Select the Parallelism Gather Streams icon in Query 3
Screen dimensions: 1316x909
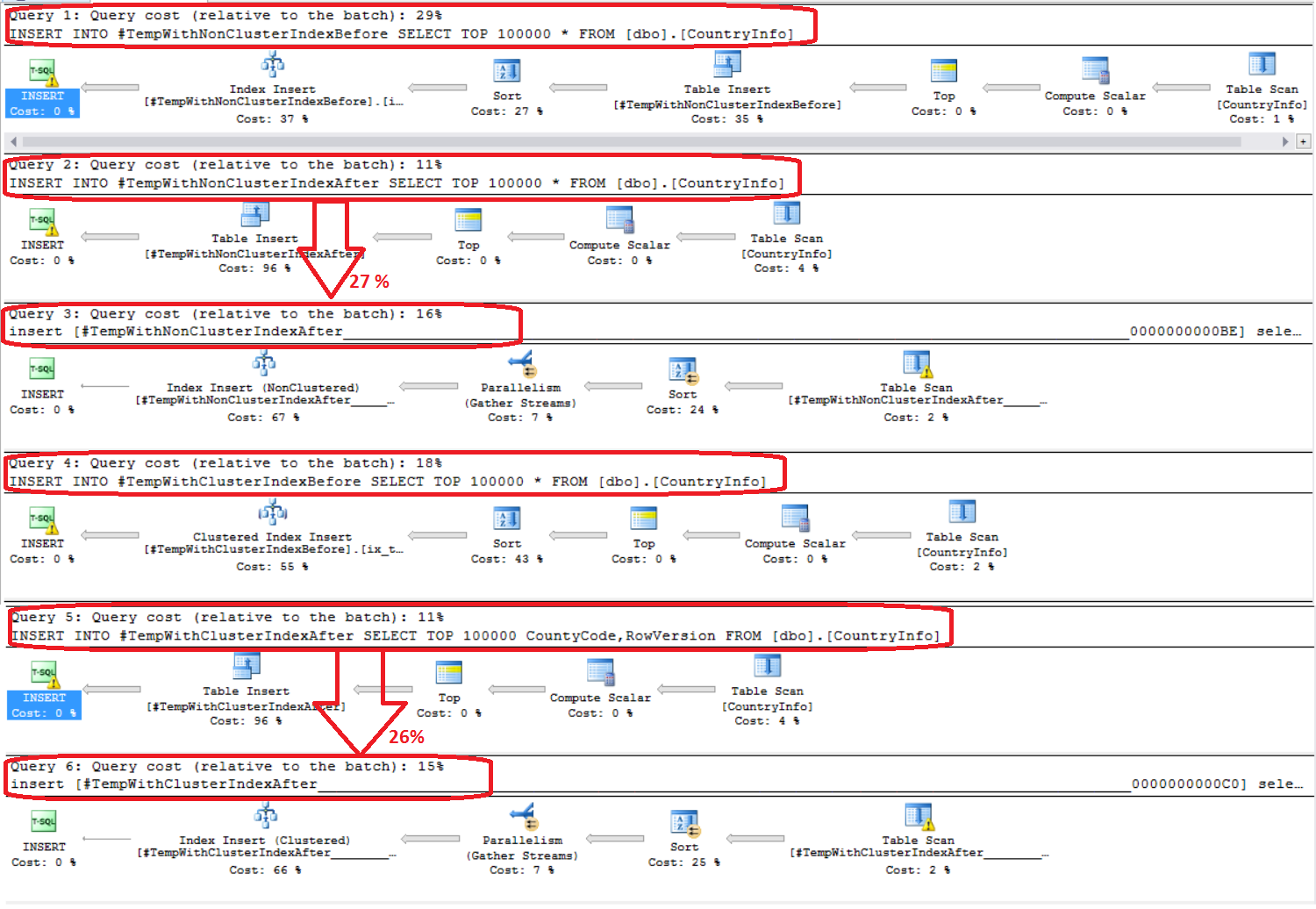tap(521, 363)
